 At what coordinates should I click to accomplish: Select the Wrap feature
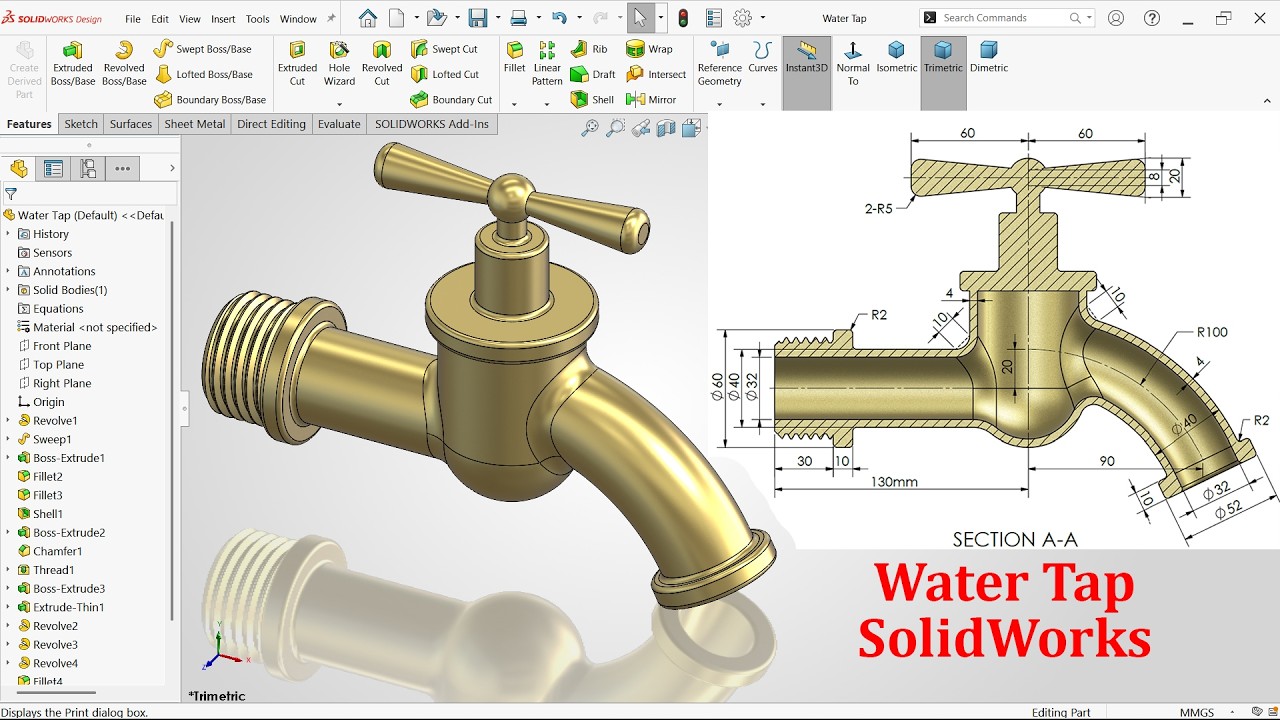tap(649, 49)
